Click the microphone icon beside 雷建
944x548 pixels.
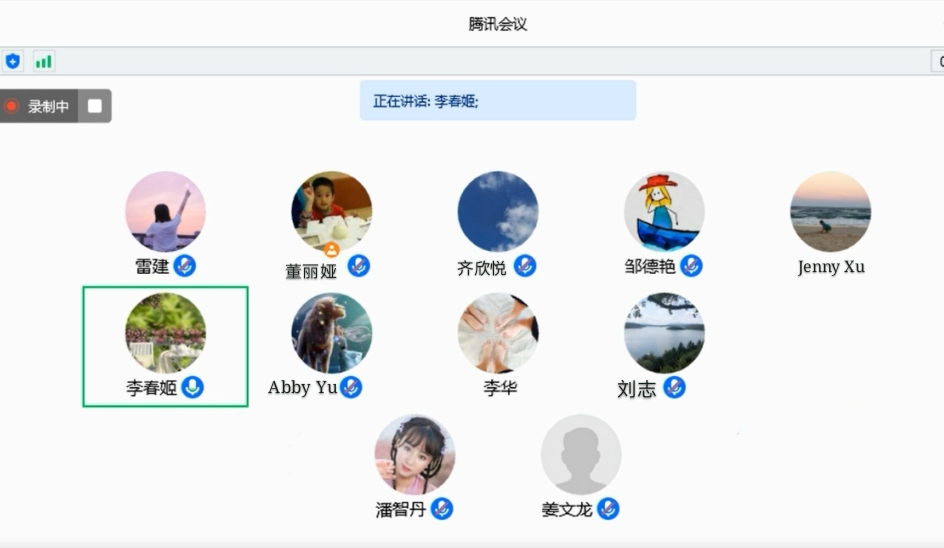184,266
